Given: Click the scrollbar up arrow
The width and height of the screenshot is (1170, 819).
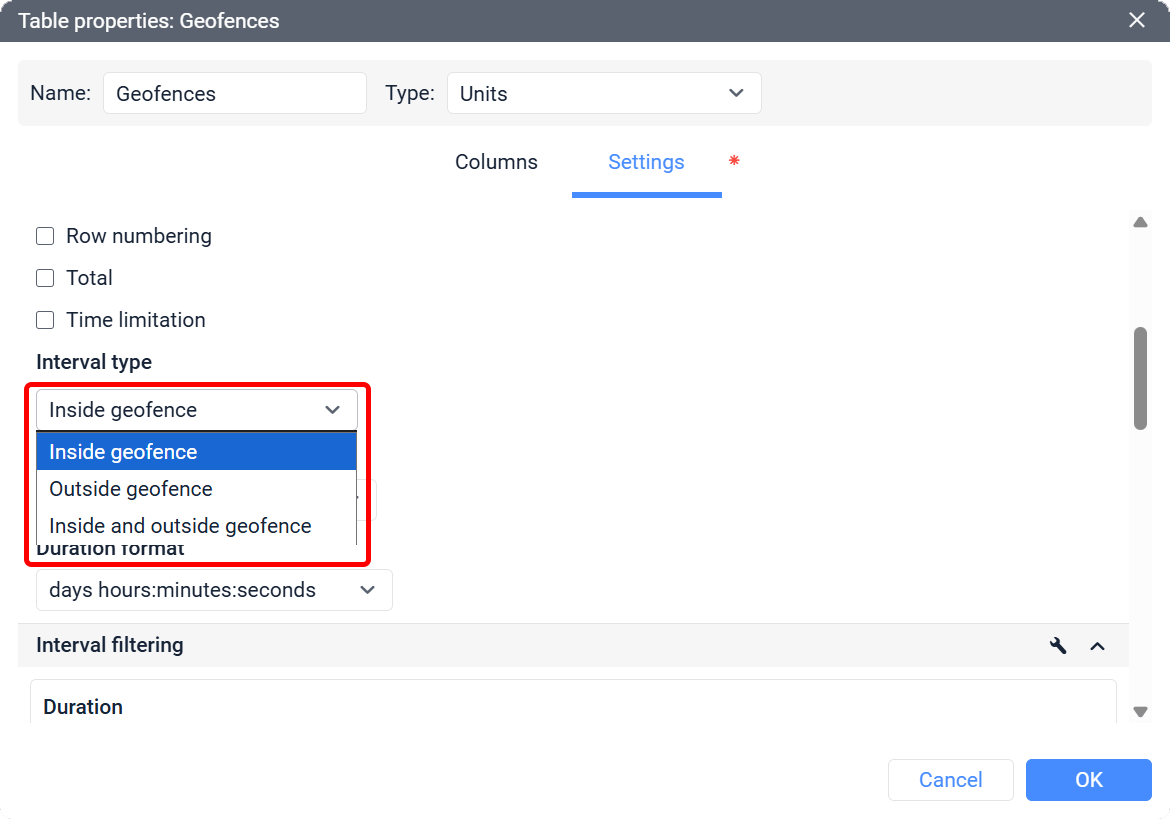Looking at the screenshot, I should coord(1140,221).
